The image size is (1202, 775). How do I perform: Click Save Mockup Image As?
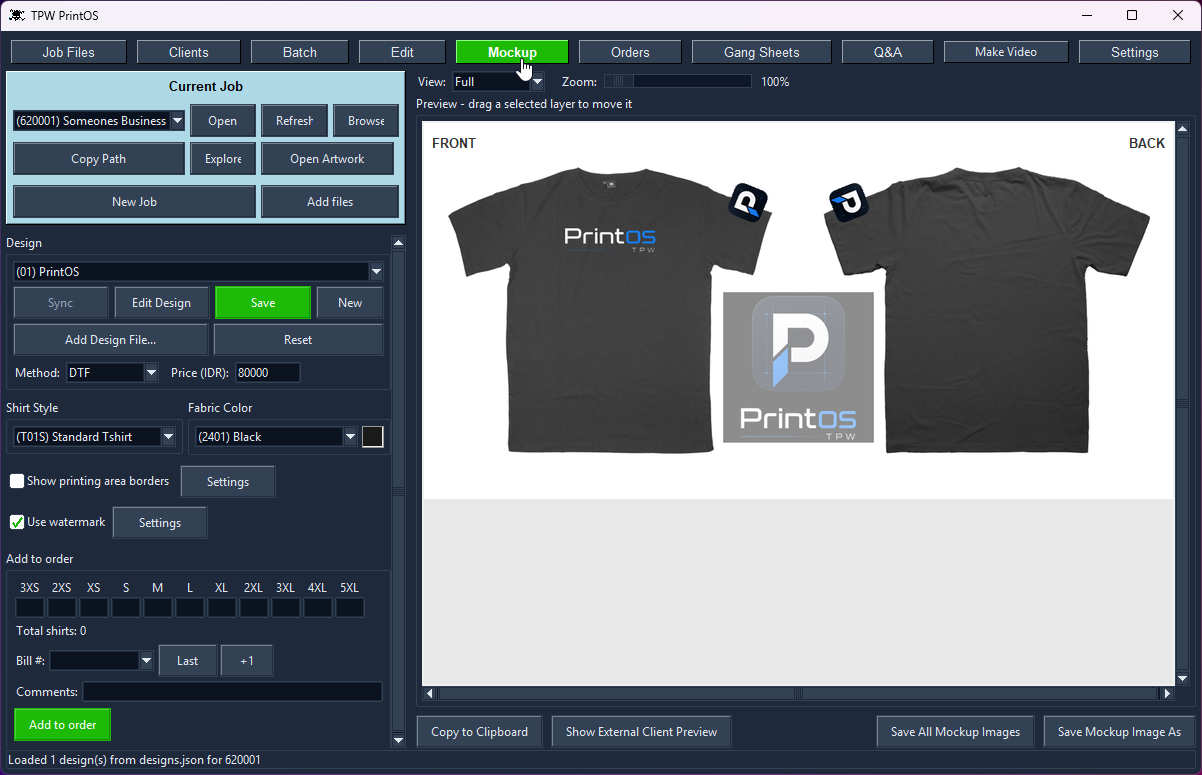(x=1119, y=732)
